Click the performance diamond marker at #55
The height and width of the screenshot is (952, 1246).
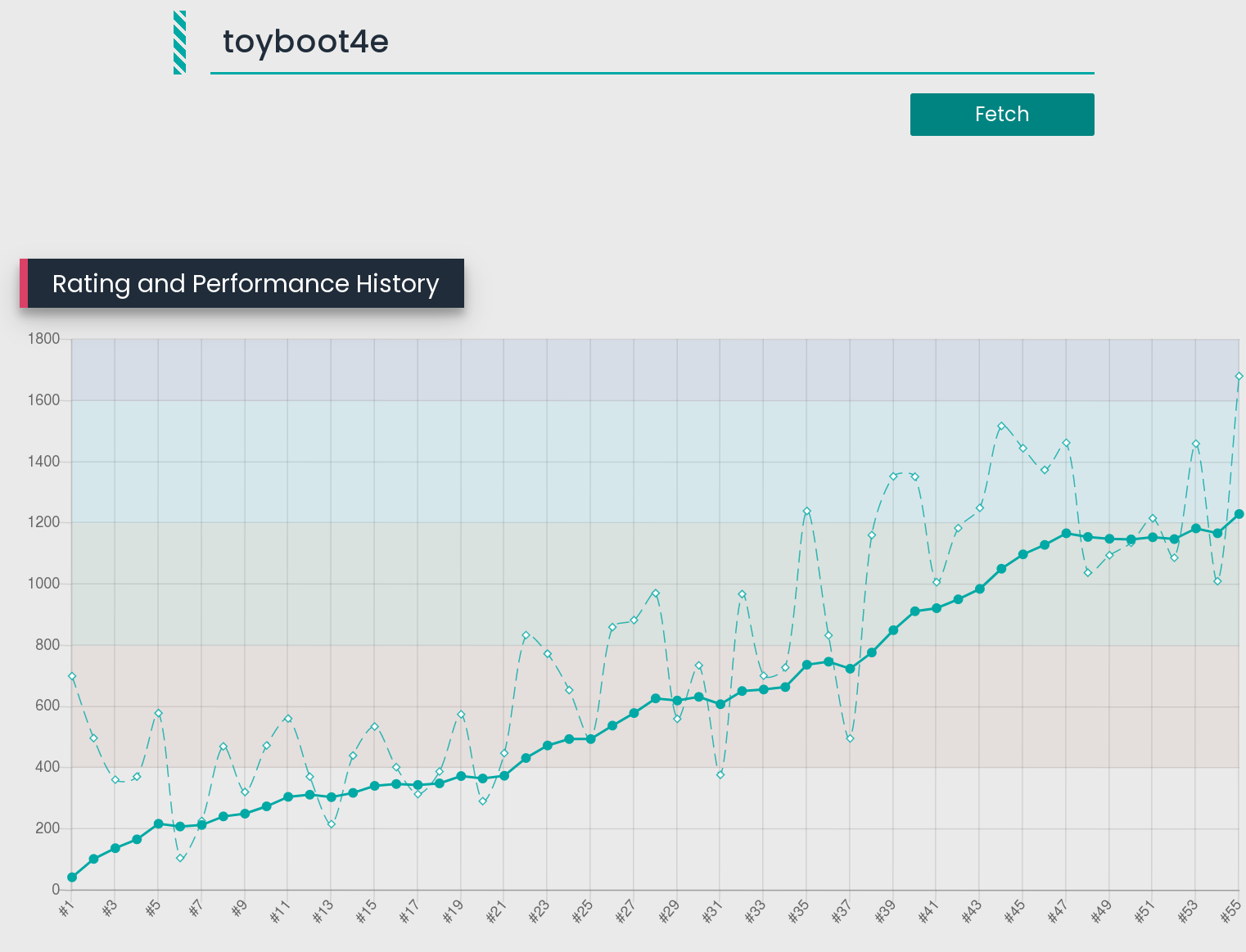pos(1239,377)
